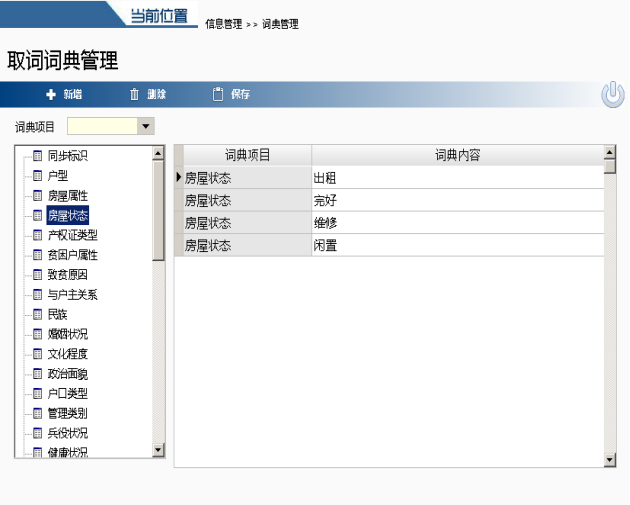
Task: Click the icon beside 文化程度
Action: 37,354
